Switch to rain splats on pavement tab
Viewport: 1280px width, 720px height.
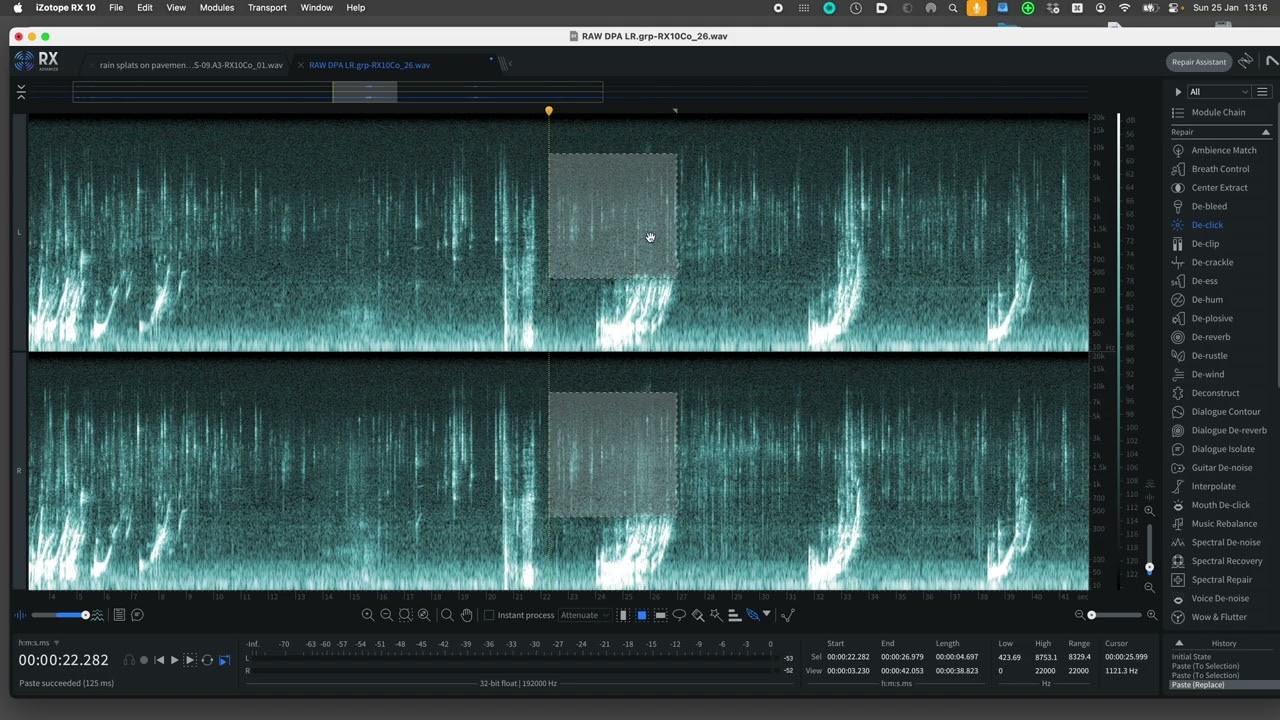(190, 65)
